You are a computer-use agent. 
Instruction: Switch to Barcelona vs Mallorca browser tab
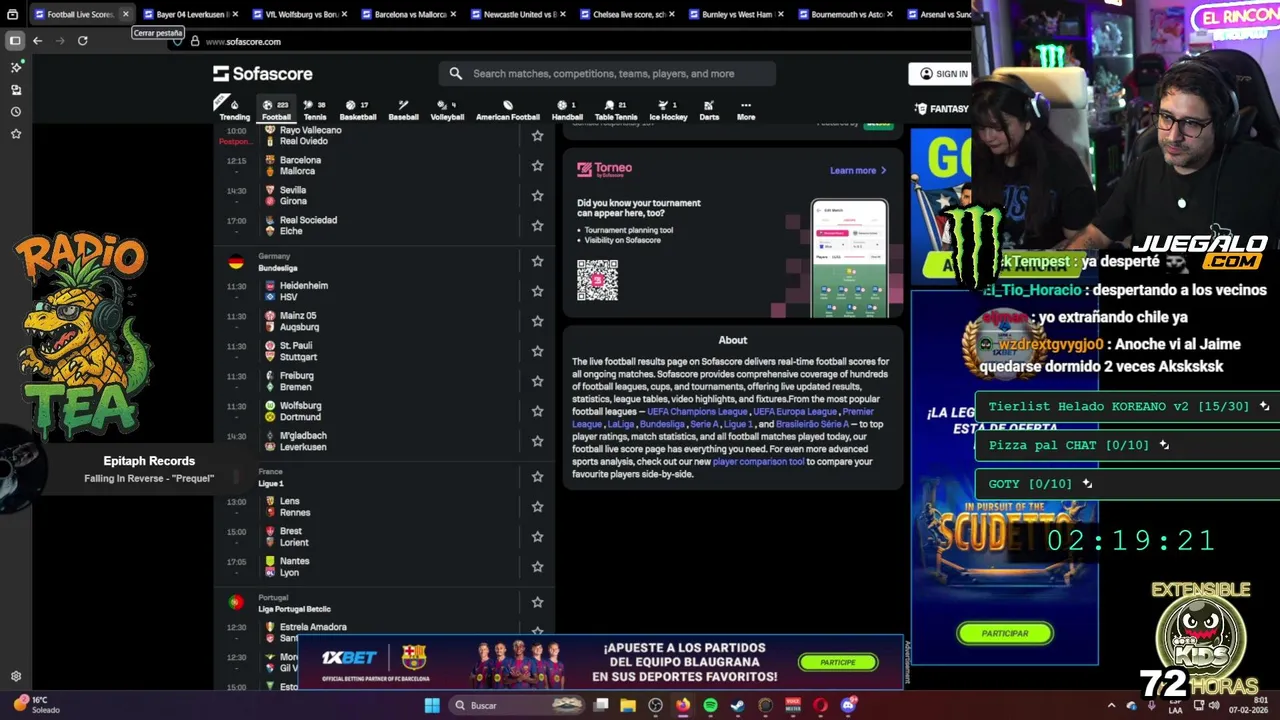[x=410, y=15]
